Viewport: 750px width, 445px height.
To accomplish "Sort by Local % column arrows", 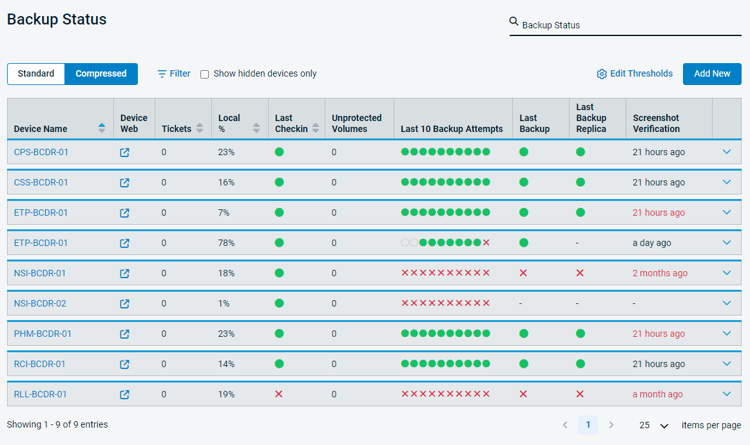I will [x=256, y=128].
